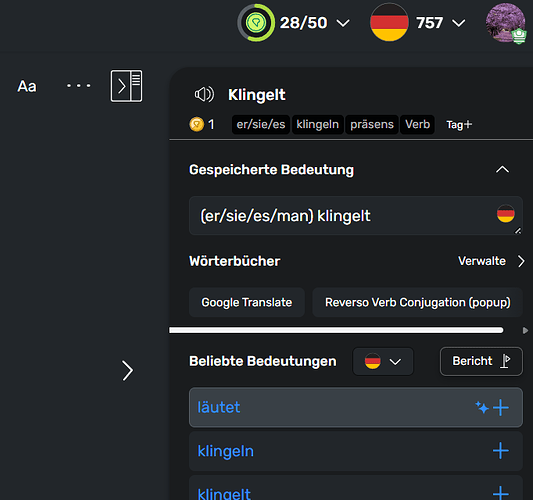Open user profile avatar
This screenshot has height=500, width=533.
click(506, 23)
